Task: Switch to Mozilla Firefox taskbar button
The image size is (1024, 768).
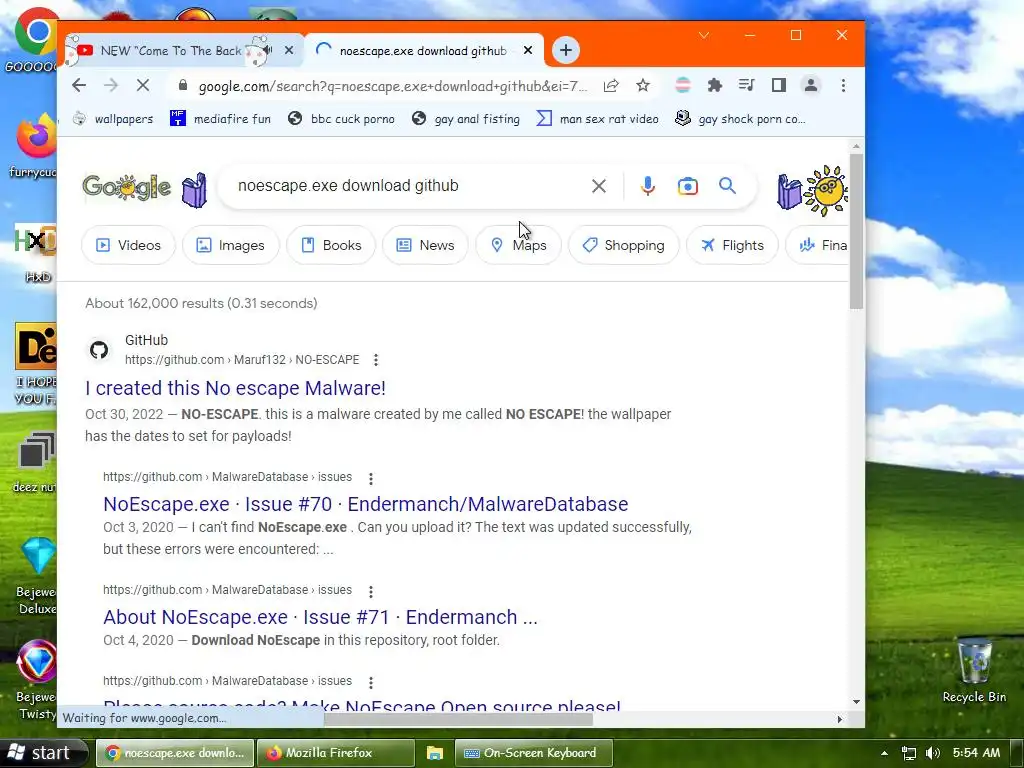Action: [336, 753]
